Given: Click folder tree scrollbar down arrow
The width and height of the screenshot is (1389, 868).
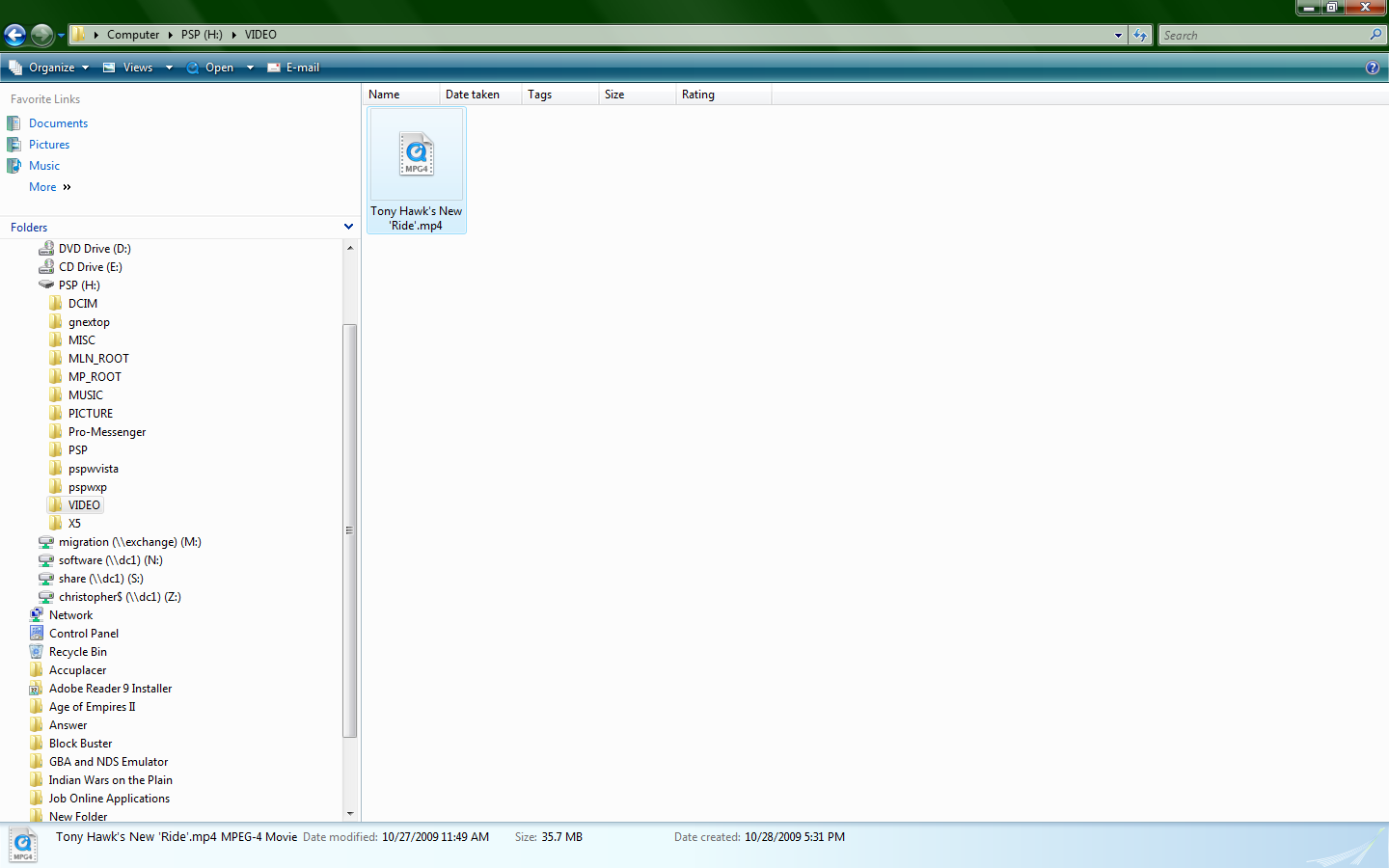Looking at the screenshot, I should coord(350,814).
